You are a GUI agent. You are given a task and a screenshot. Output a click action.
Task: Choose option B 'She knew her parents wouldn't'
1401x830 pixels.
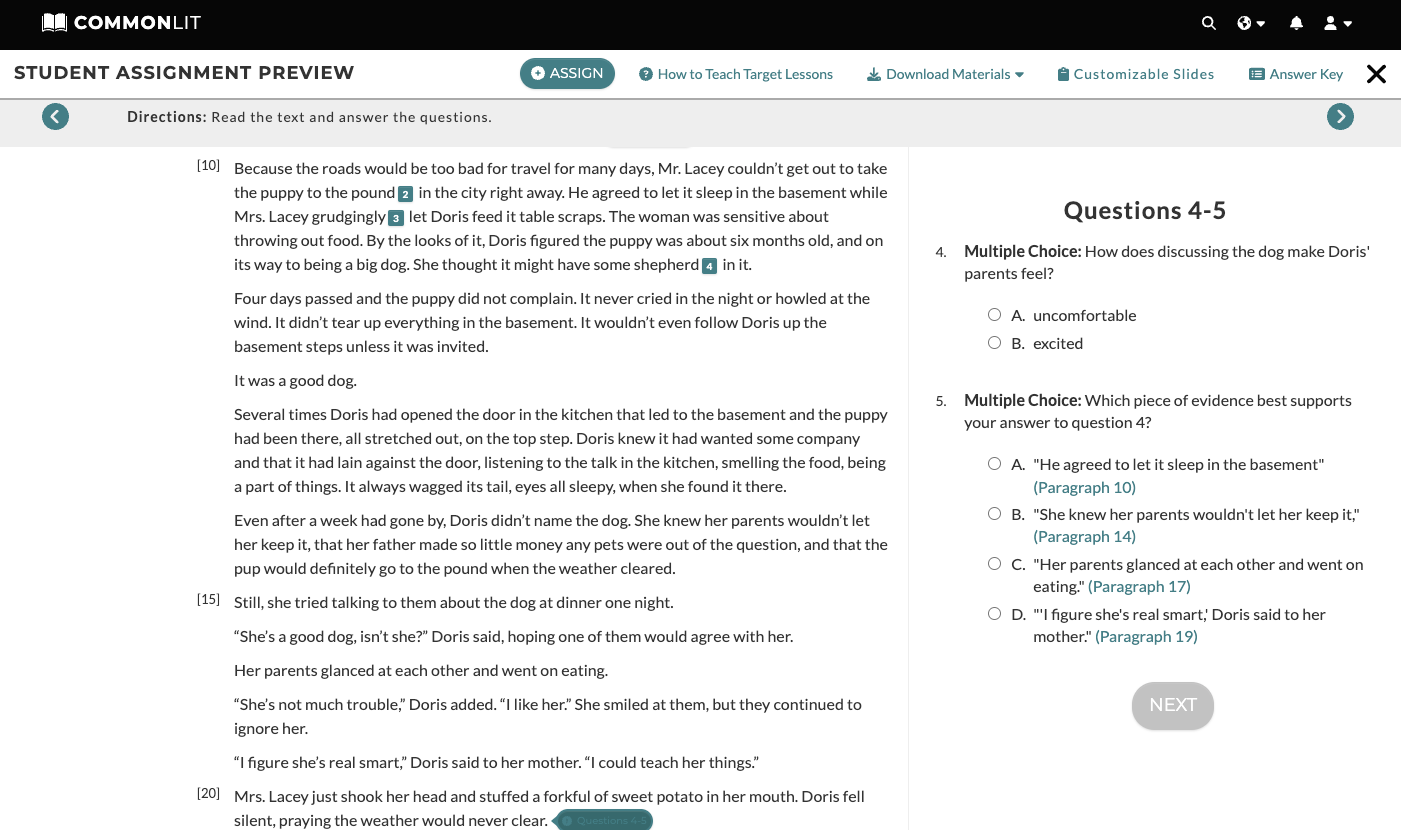[994, 514]
